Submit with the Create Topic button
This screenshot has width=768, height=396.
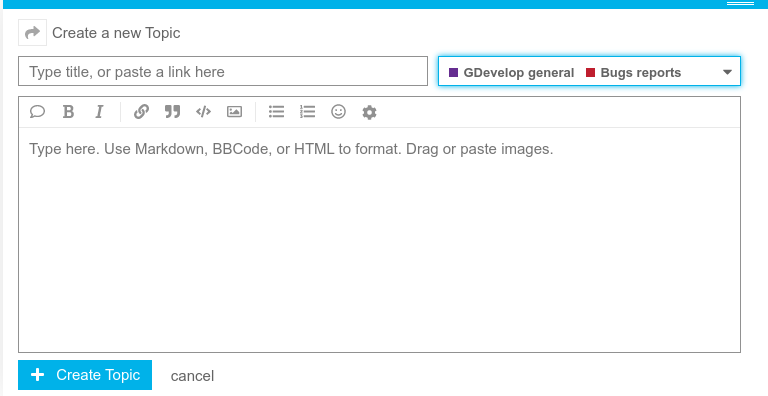tap(85, 375)
